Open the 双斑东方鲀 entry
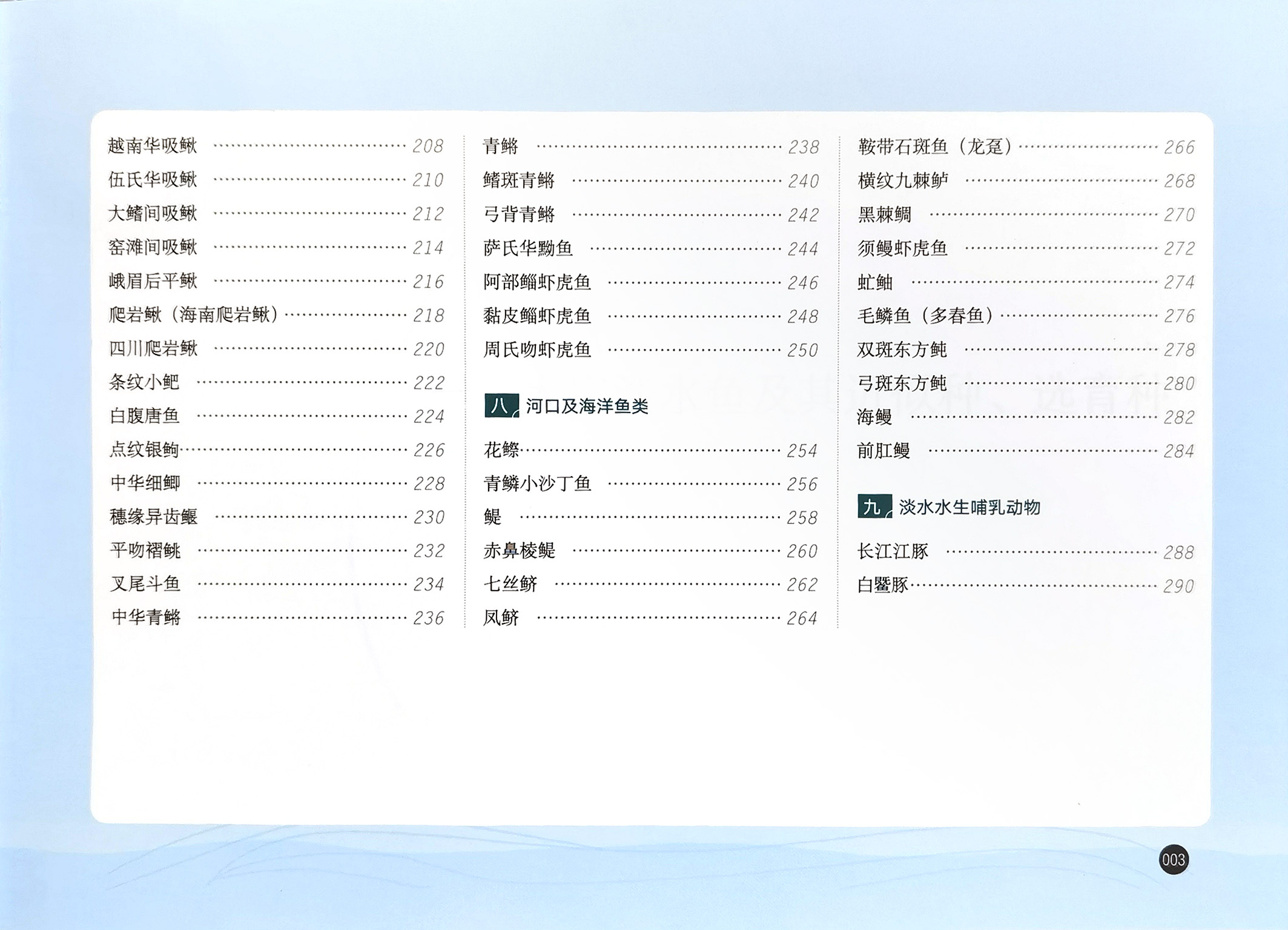 tap(902, 350)
